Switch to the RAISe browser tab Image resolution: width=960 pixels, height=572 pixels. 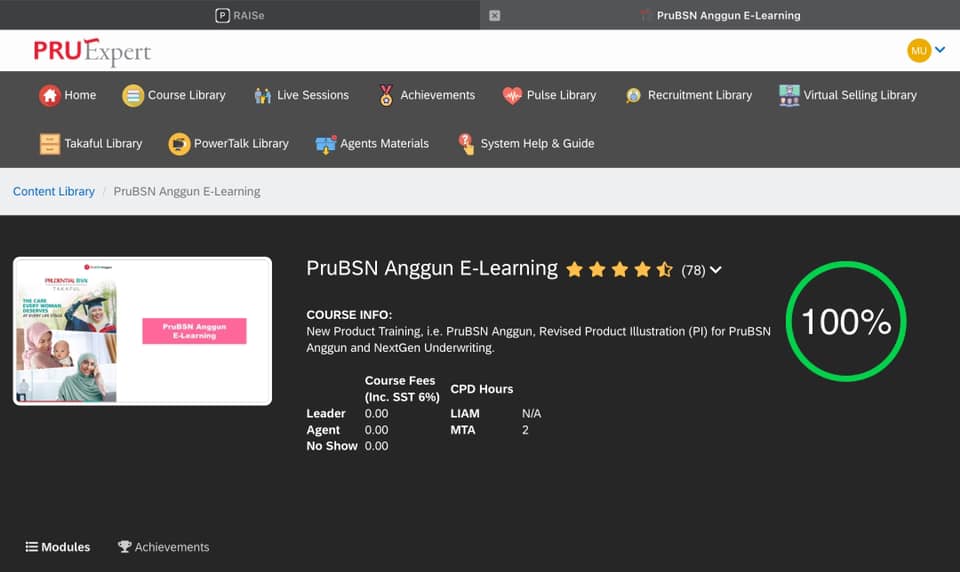[240, 15]
